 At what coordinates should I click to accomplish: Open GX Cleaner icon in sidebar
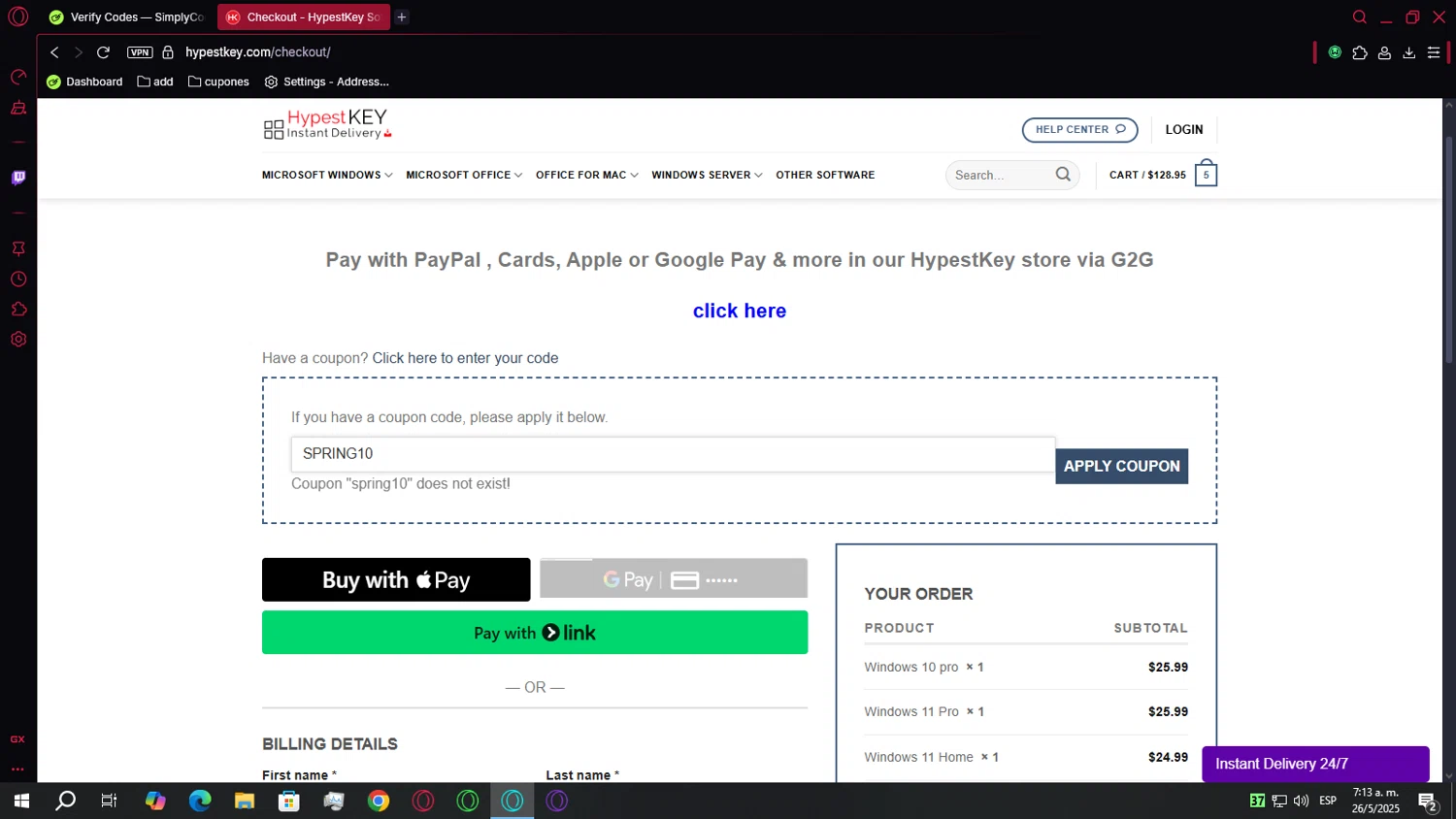click(18, 108)
